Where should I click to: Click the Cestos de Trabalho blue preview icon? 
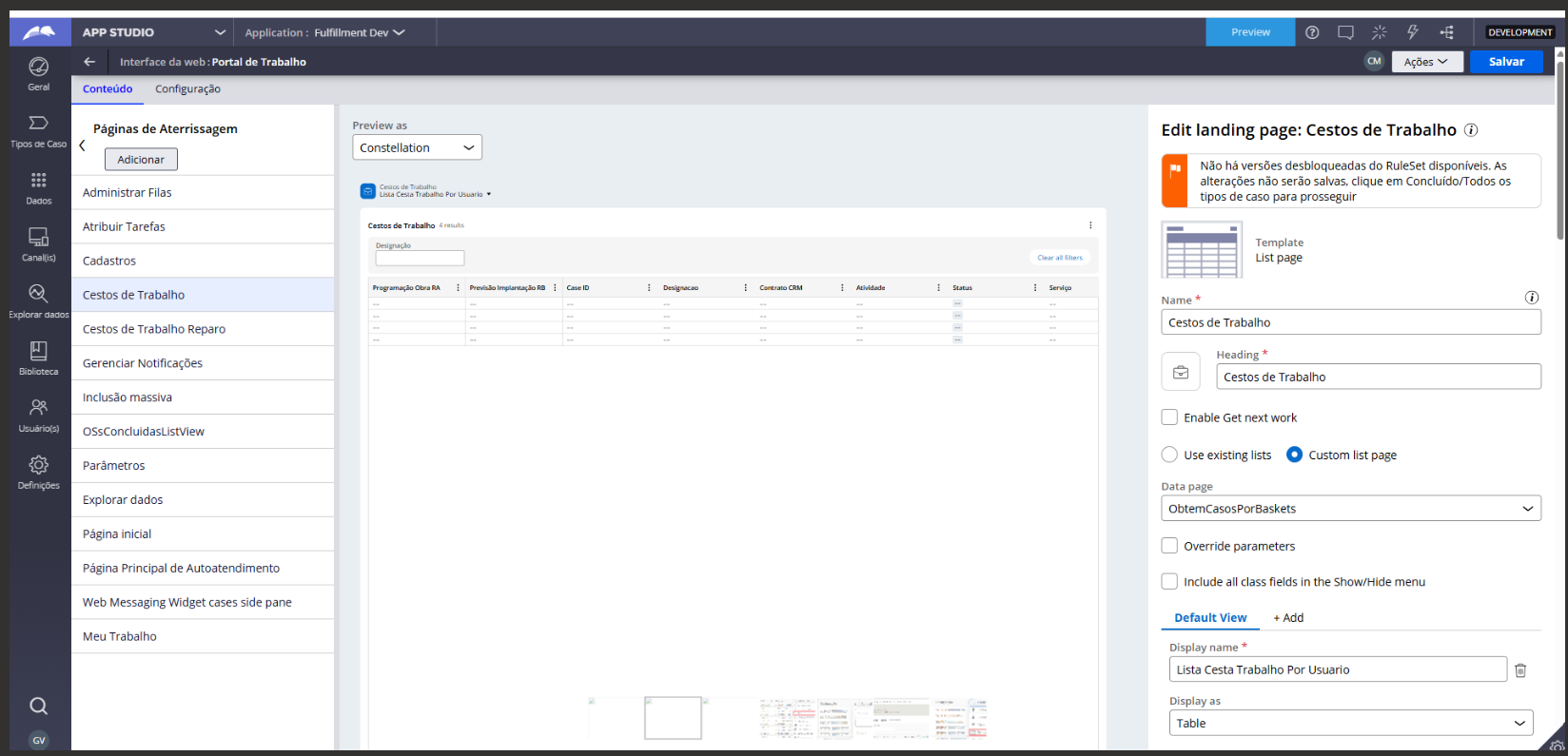(x=368, y=191)
